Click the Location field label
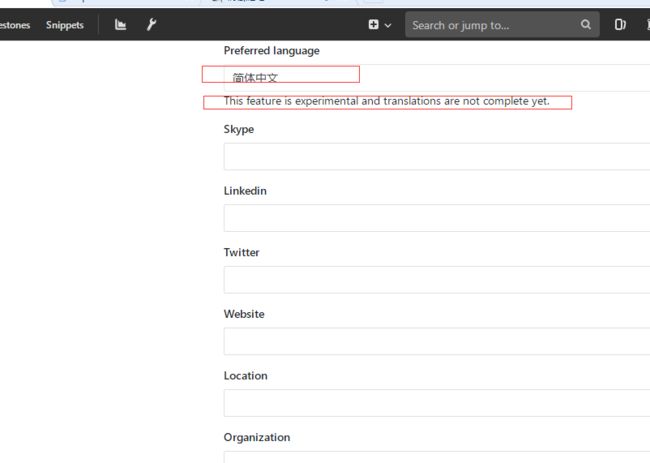The height and width of the screenshot is (463, 650). 245,376
